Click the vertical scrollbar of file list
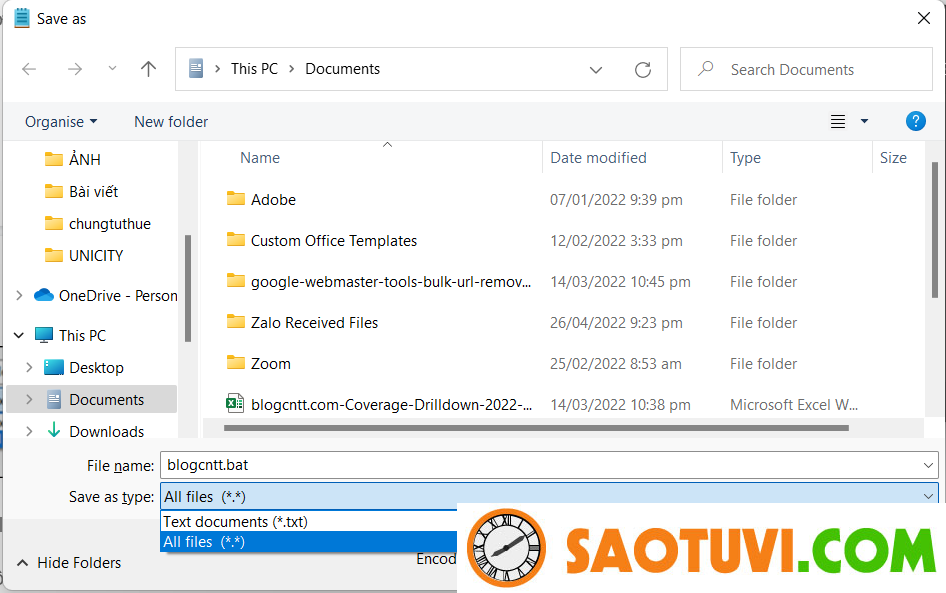This screenshot has width=946, height=593. click(935, 228)
